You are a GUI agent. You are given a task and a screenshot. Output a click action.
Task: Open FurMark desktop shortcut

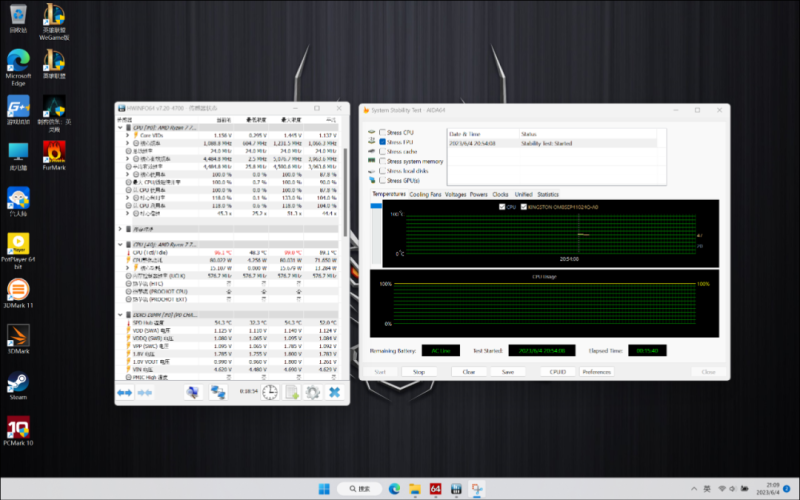(x=54, y=153)
